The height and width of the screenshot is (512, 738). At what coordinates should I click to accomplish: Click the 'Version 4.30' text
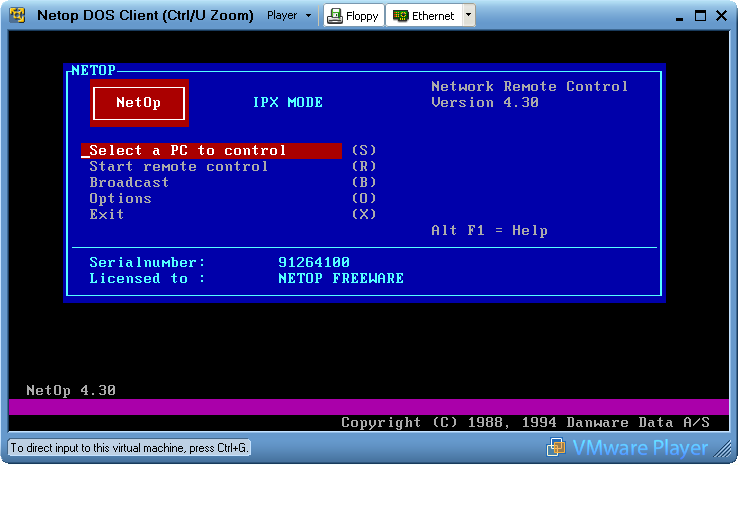tap(485, 103)
